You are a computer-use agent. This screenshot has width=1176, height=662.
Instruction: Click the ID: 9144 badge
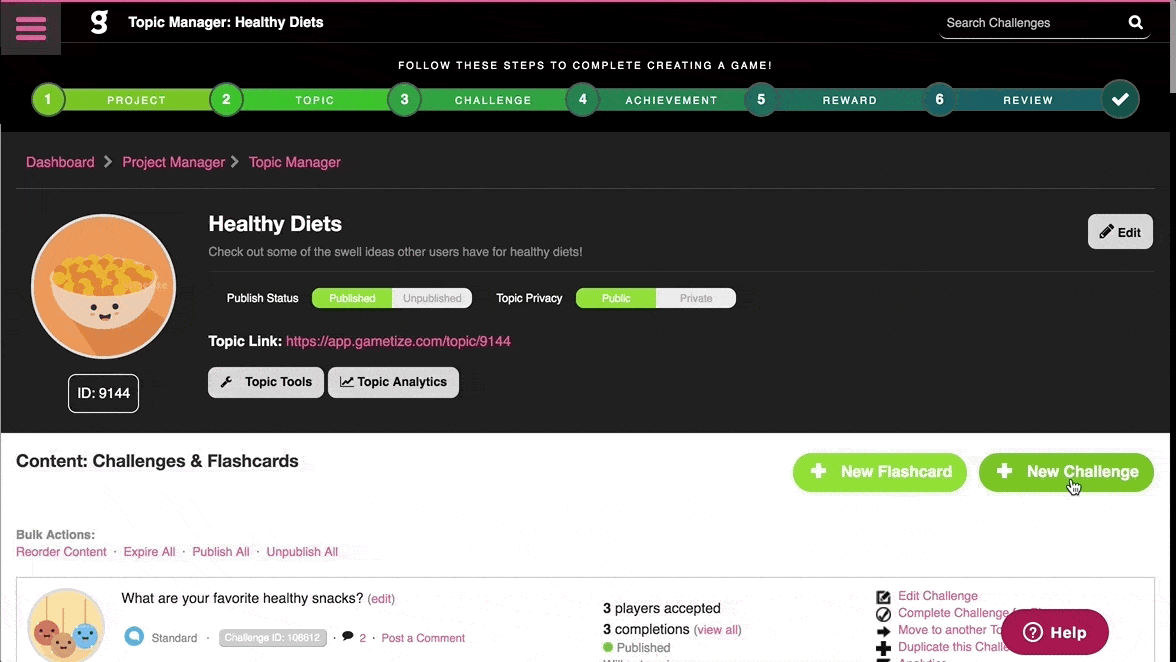click(104, 394)
